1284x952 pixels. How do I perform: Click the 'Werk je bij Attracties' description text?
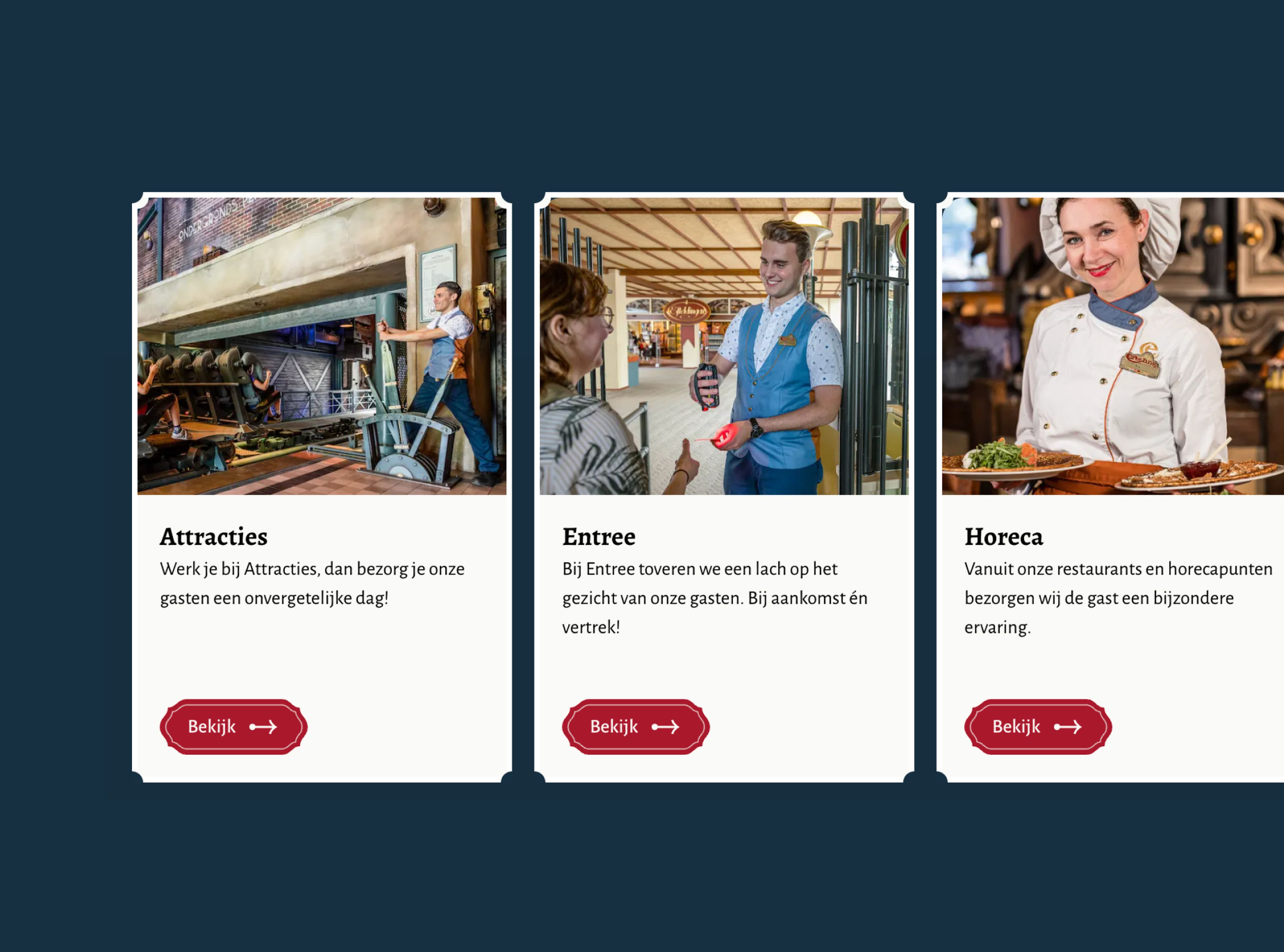(x=312, y=583)
